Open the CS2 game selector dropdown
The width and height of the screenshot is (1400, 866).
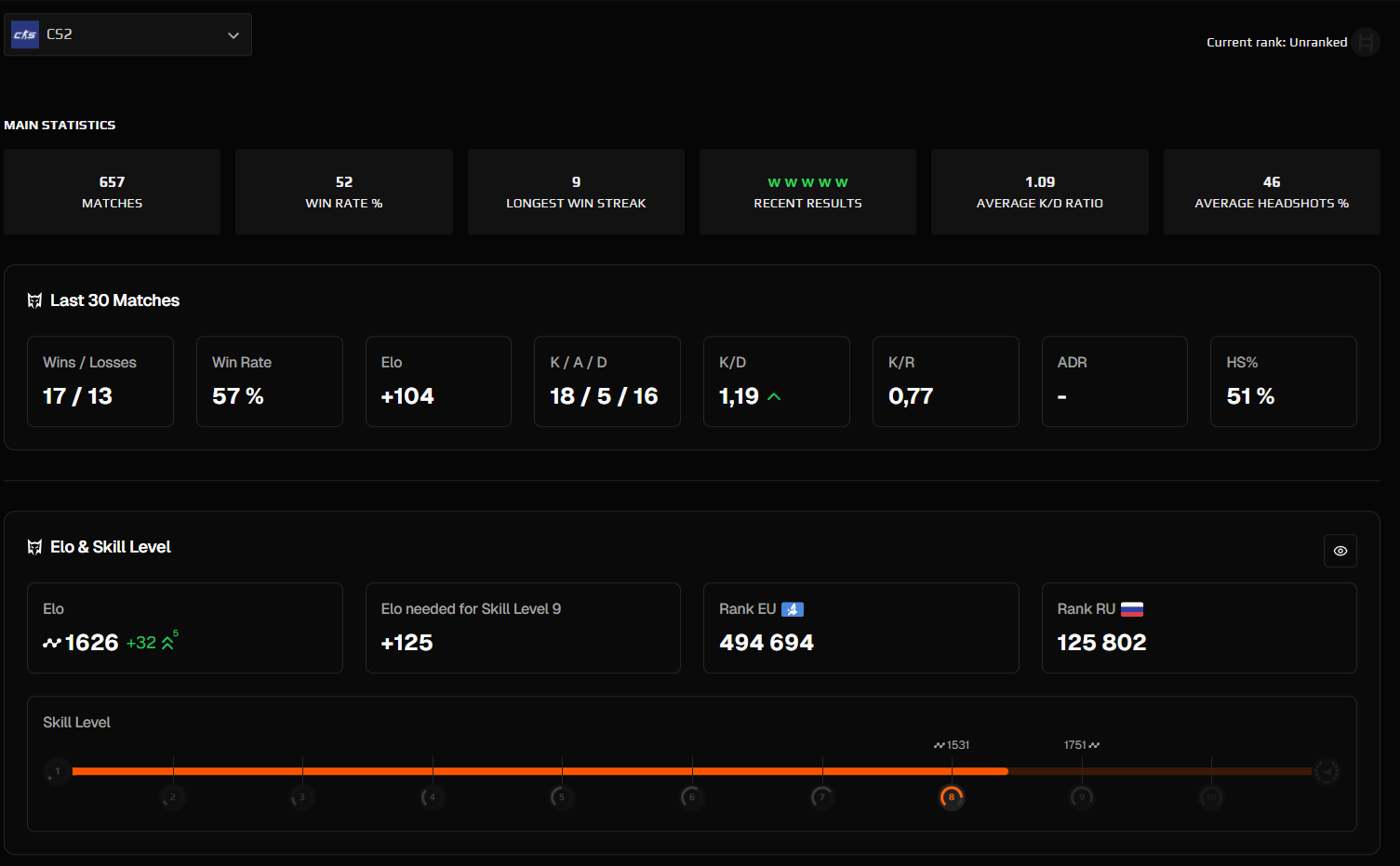click(127, 34)
